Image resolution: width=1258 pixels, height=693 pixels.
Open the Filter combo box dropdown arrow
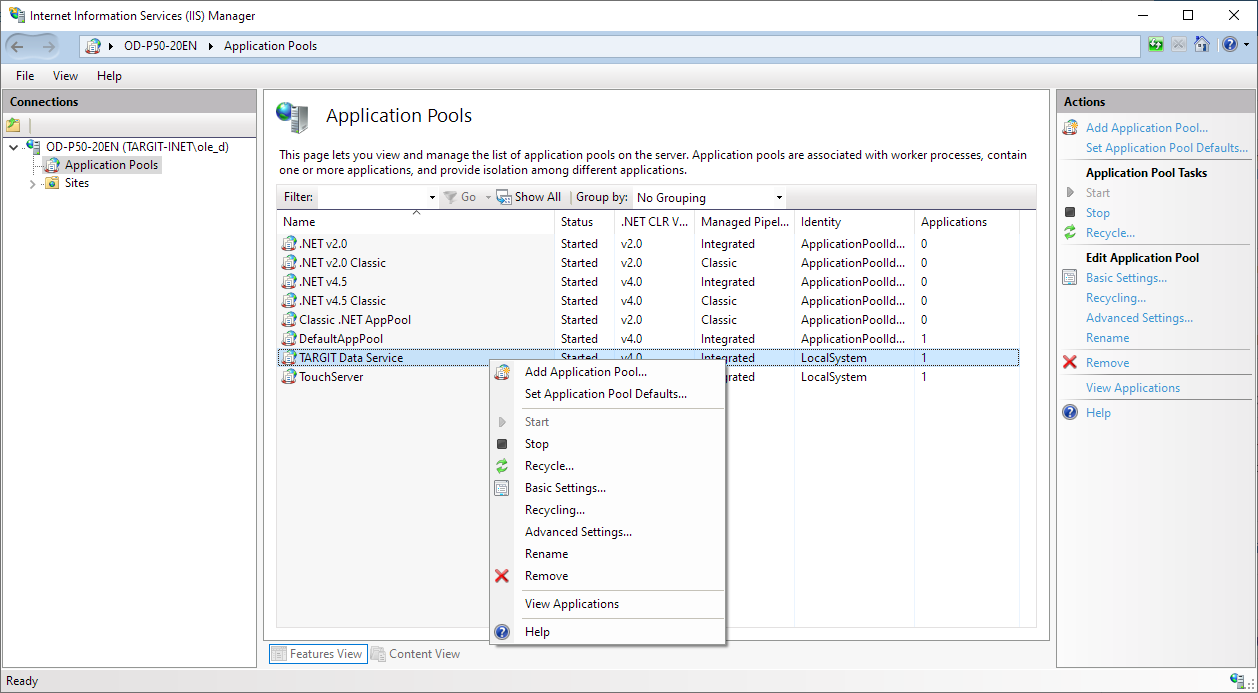tap(432, 198)
